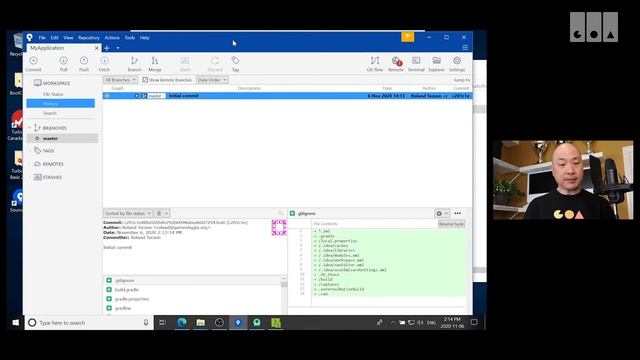The image size is (640, 360).
Task: Select History in the sidebar
Action: pyautogui.click(x=60, y=103)
